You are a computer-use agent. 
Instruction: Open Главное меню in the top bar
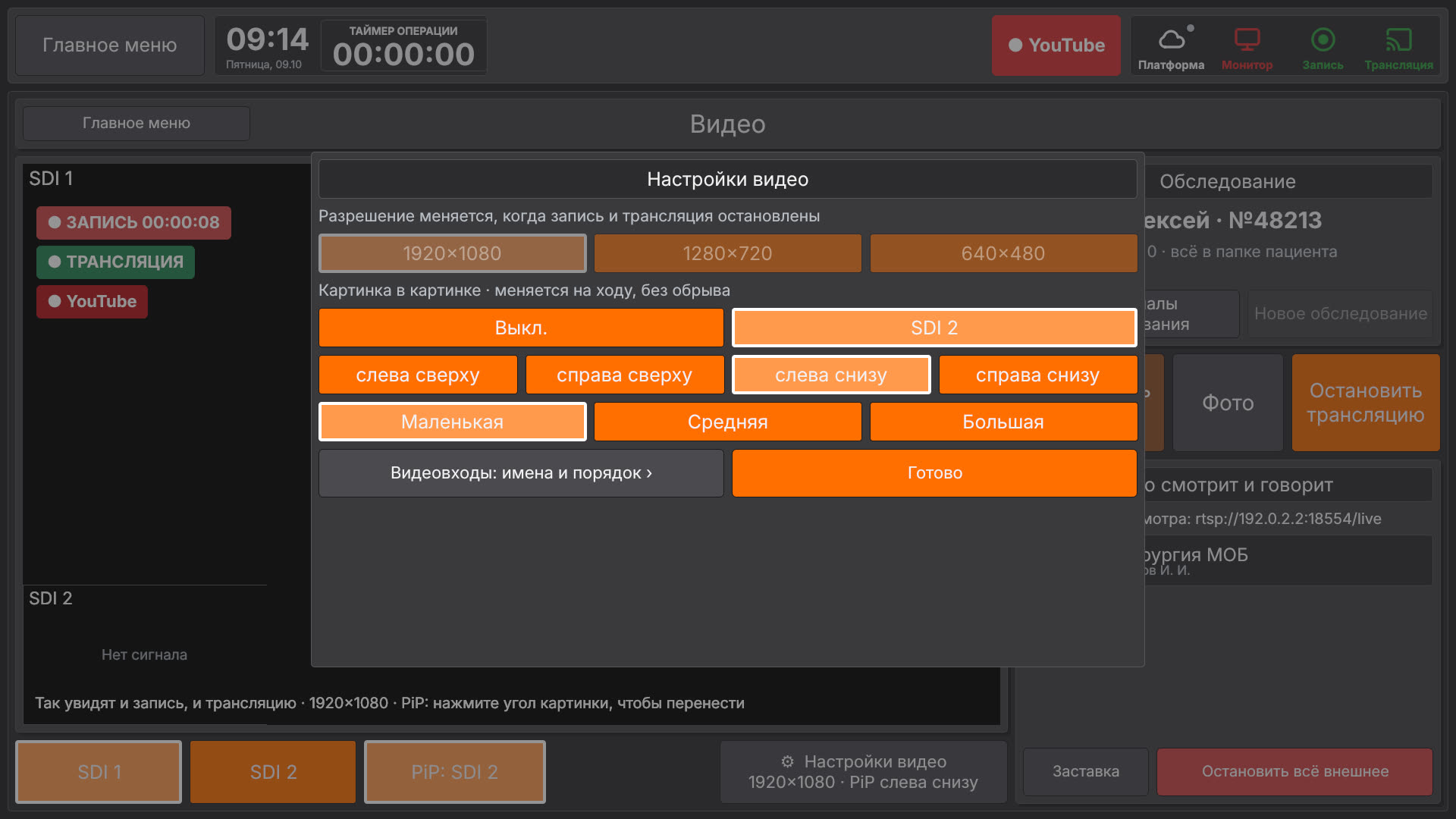click(x=110, y=45)
